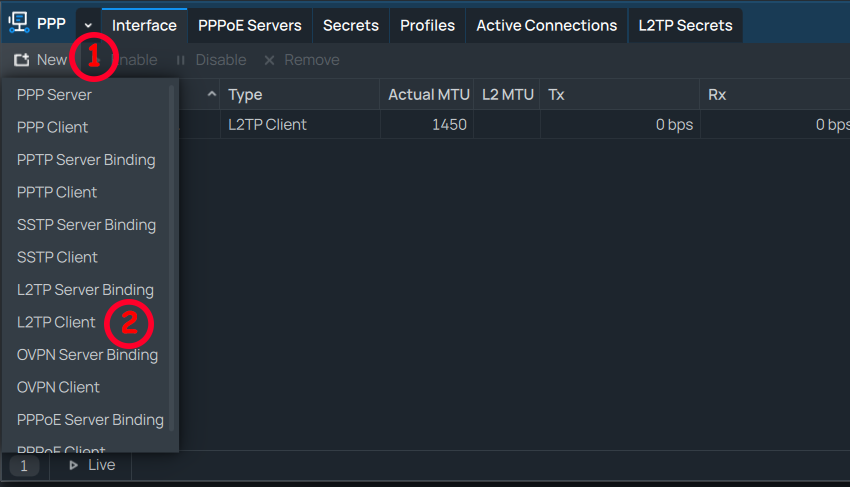Open the L2TP Secrets tab
The image size is (850, 487).
click(x=685, y=25)
